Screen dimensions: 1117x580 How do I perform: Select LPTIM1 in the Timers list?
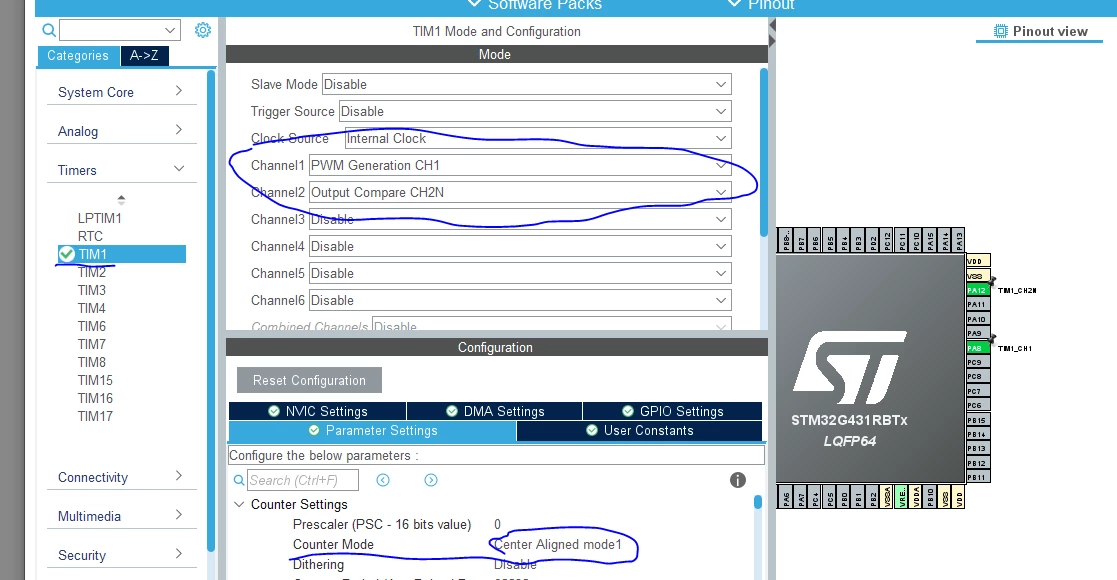click(x=100, y=218)
